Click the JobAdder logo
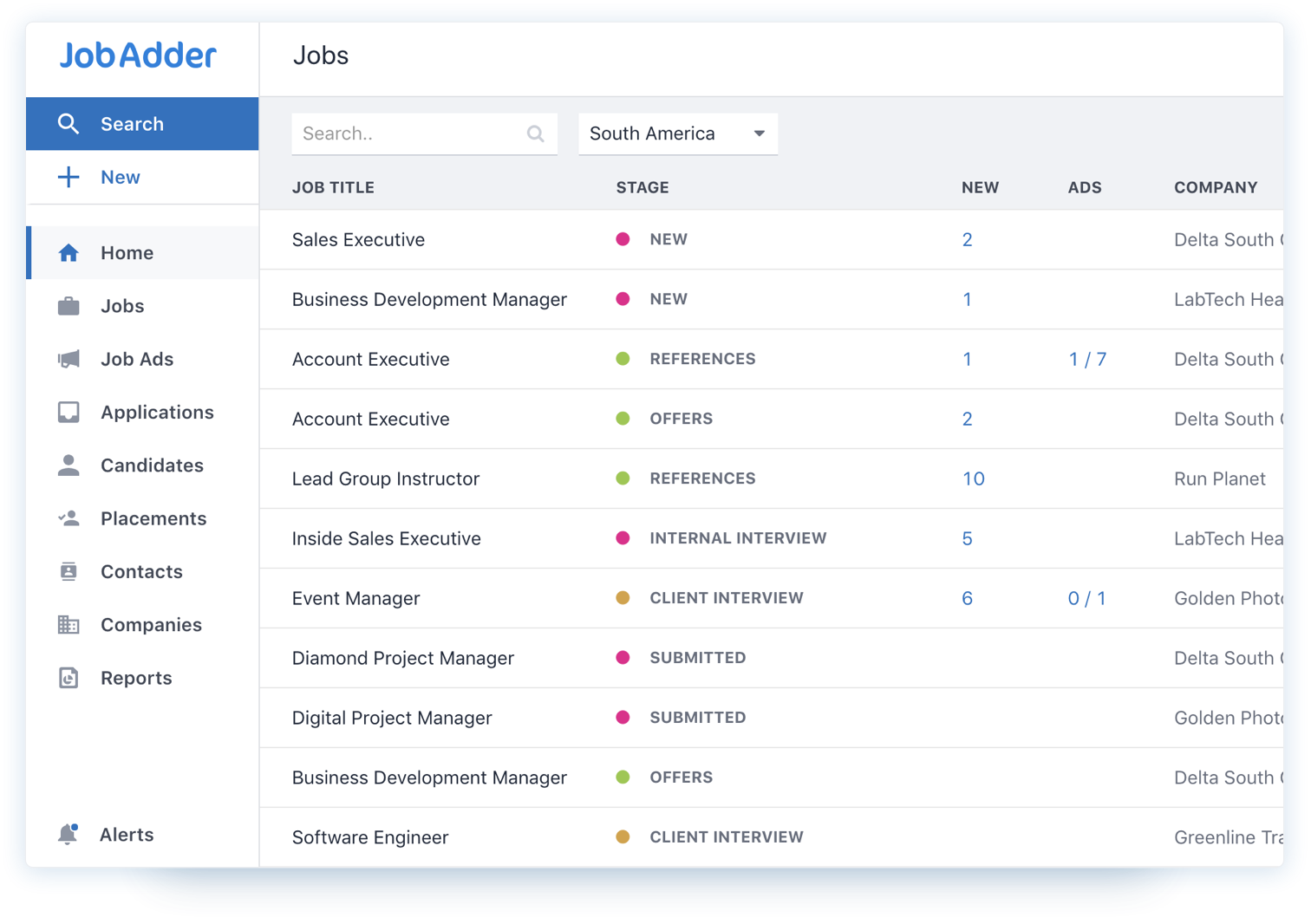Viewport: 1311px width, 924px height. coord(139,55)
